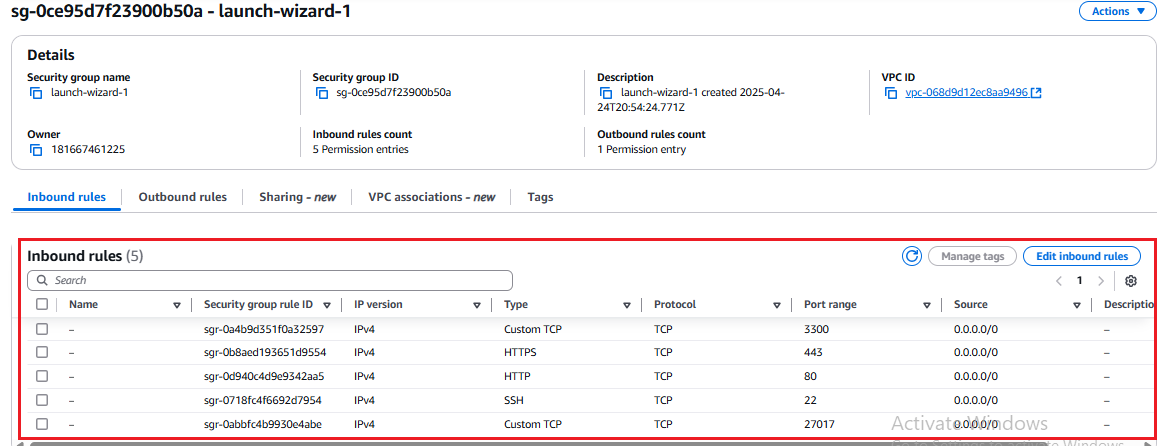Click the HTTPS type cell
Screen dimensions: 1160x446
[520, 352]
